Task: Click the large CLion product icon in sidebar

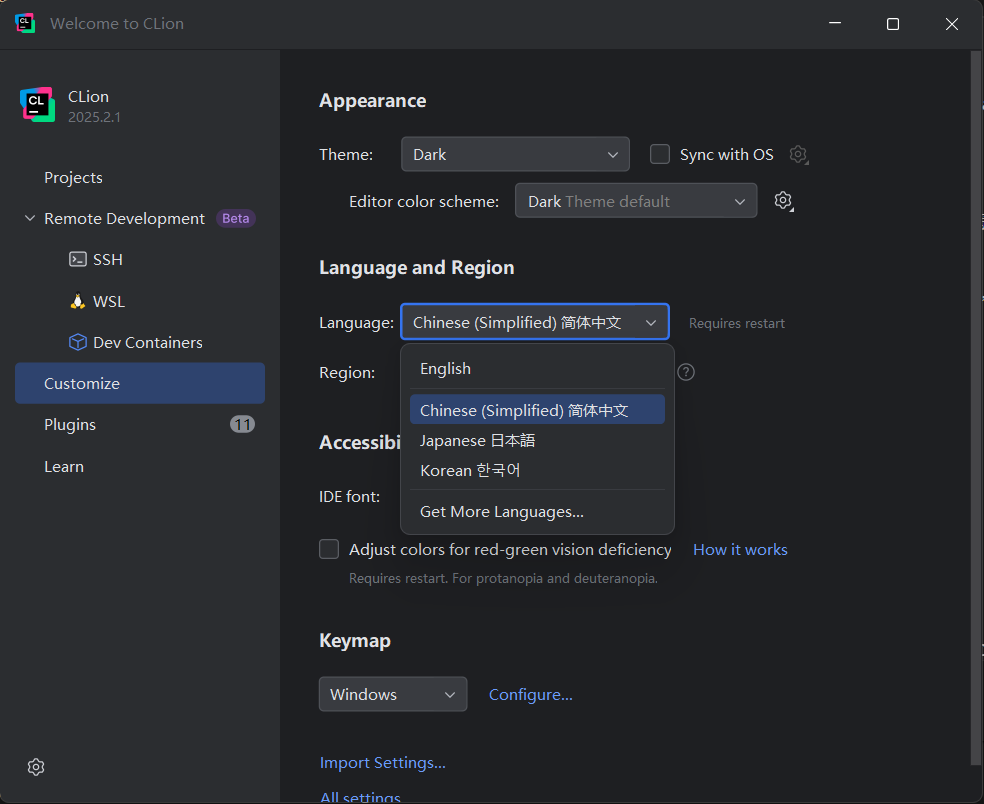Action: click(38, 105)
